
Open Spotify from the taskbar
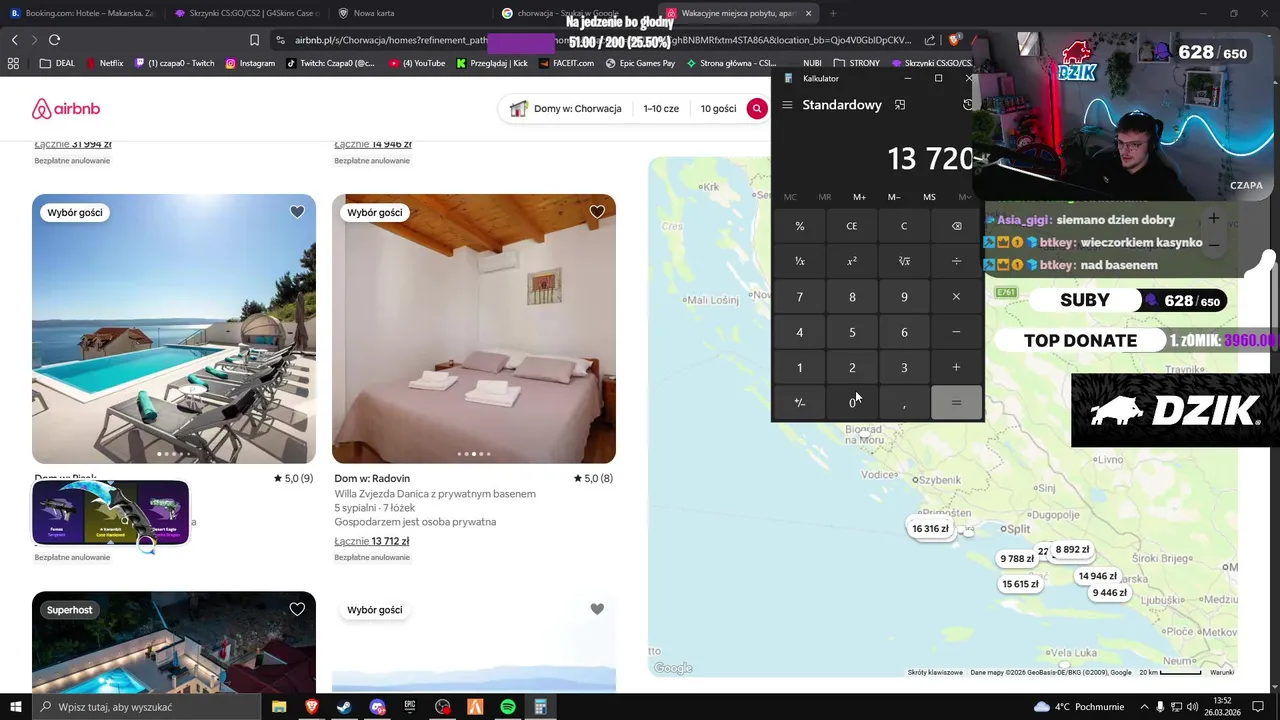tap(508, 707)
